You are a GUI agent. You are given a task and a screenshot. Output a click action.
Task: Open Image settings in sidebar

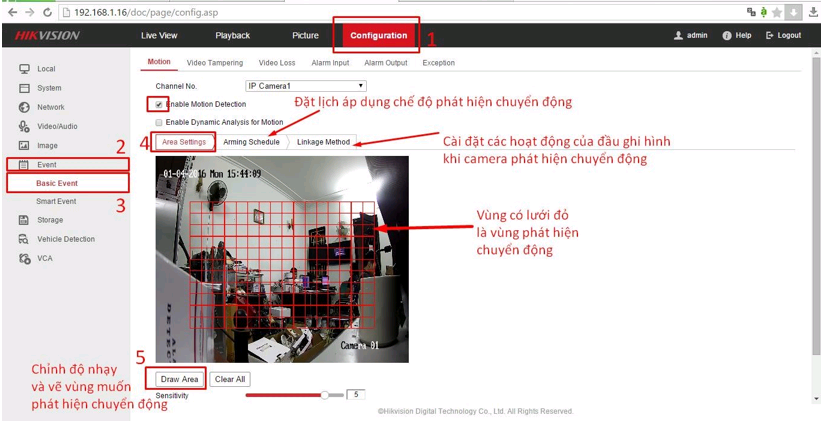[47, 145]
